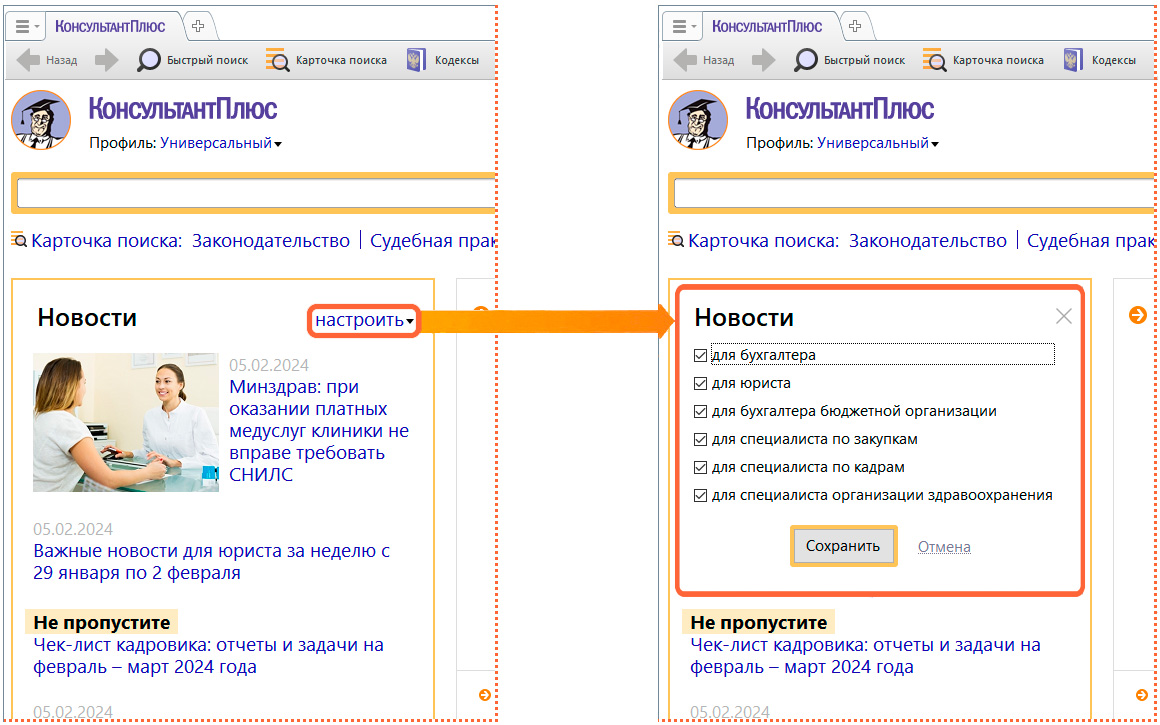Open Карточка поиска toolbar button, right window
The height and width of the screenshot is (725, 1160).
click(983, 60)
